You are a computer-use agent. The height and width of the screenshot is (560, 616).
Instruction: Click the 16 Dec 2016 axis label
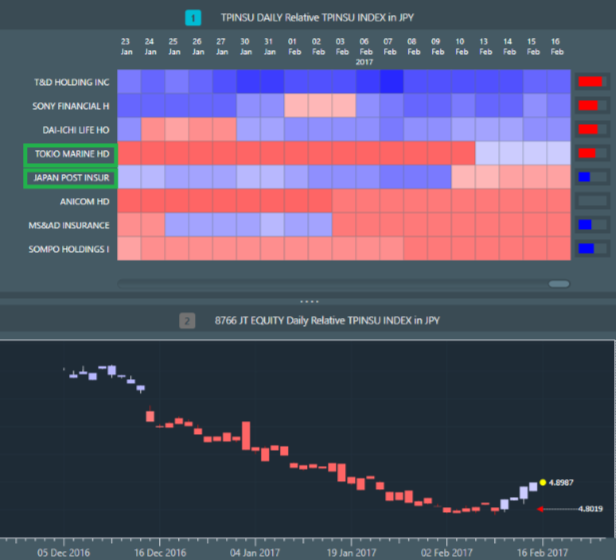pyautogui.click(x=160, y=553)
